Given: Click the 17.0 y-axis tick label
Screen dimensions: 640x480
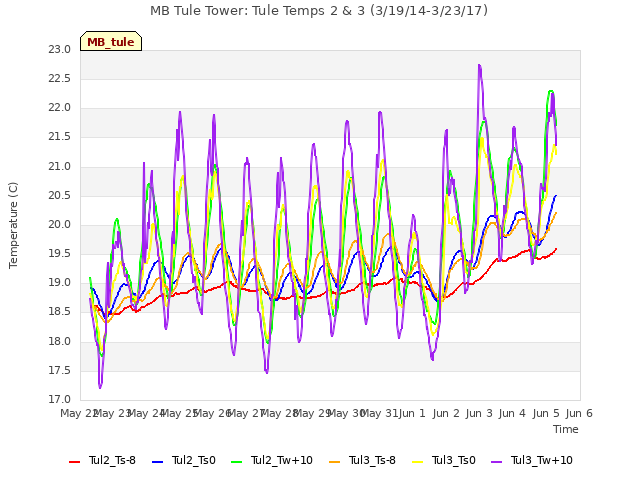Looking at the screenshot, I should pos(60,400).
